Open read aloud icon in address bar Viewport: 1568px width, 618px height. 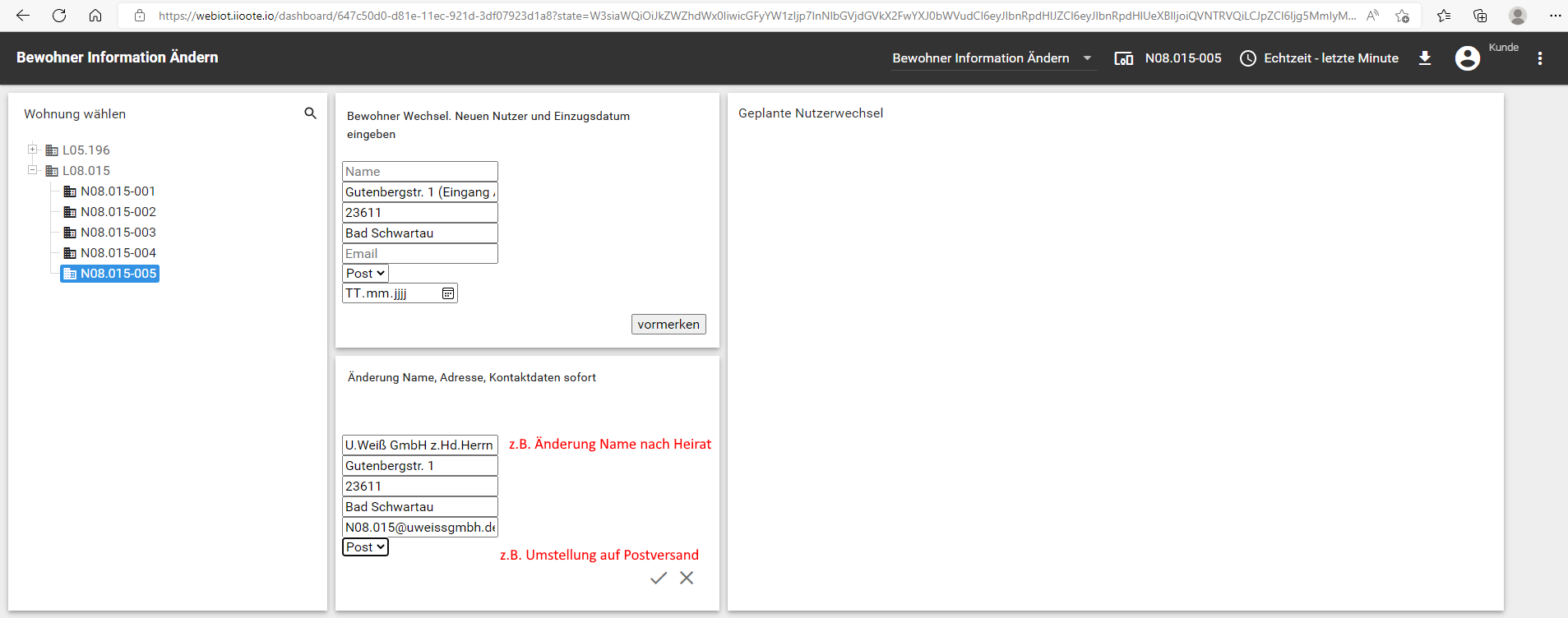(x=1372, y=16)
